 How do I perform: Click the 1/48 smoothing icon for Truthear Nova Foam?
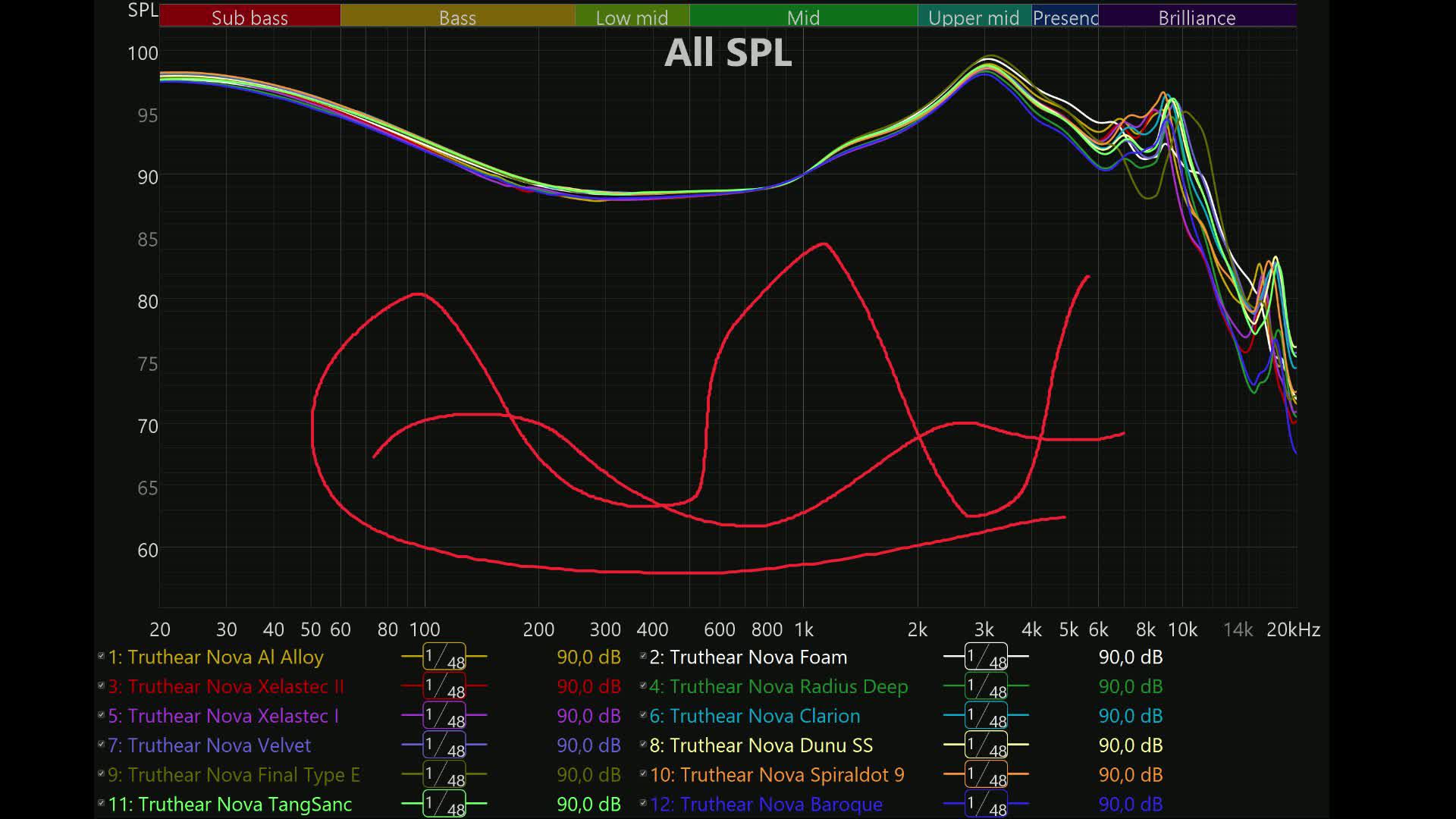tap(986, 657)
